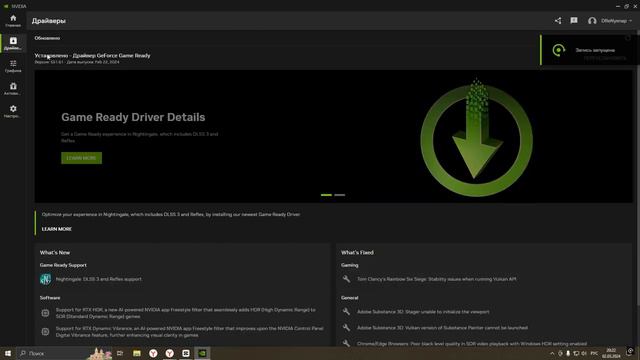Viewport: 640px width, 360px height.
Task: Open the Windows Start menu
Action: (x=8, y=353)
